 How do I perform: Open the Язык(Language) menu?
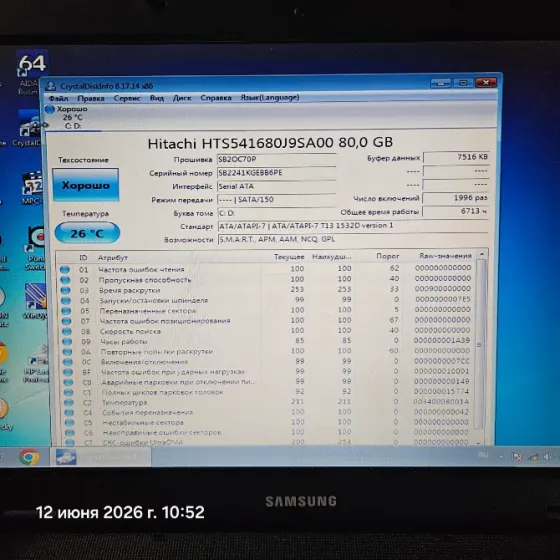click(x=270, y=97)
